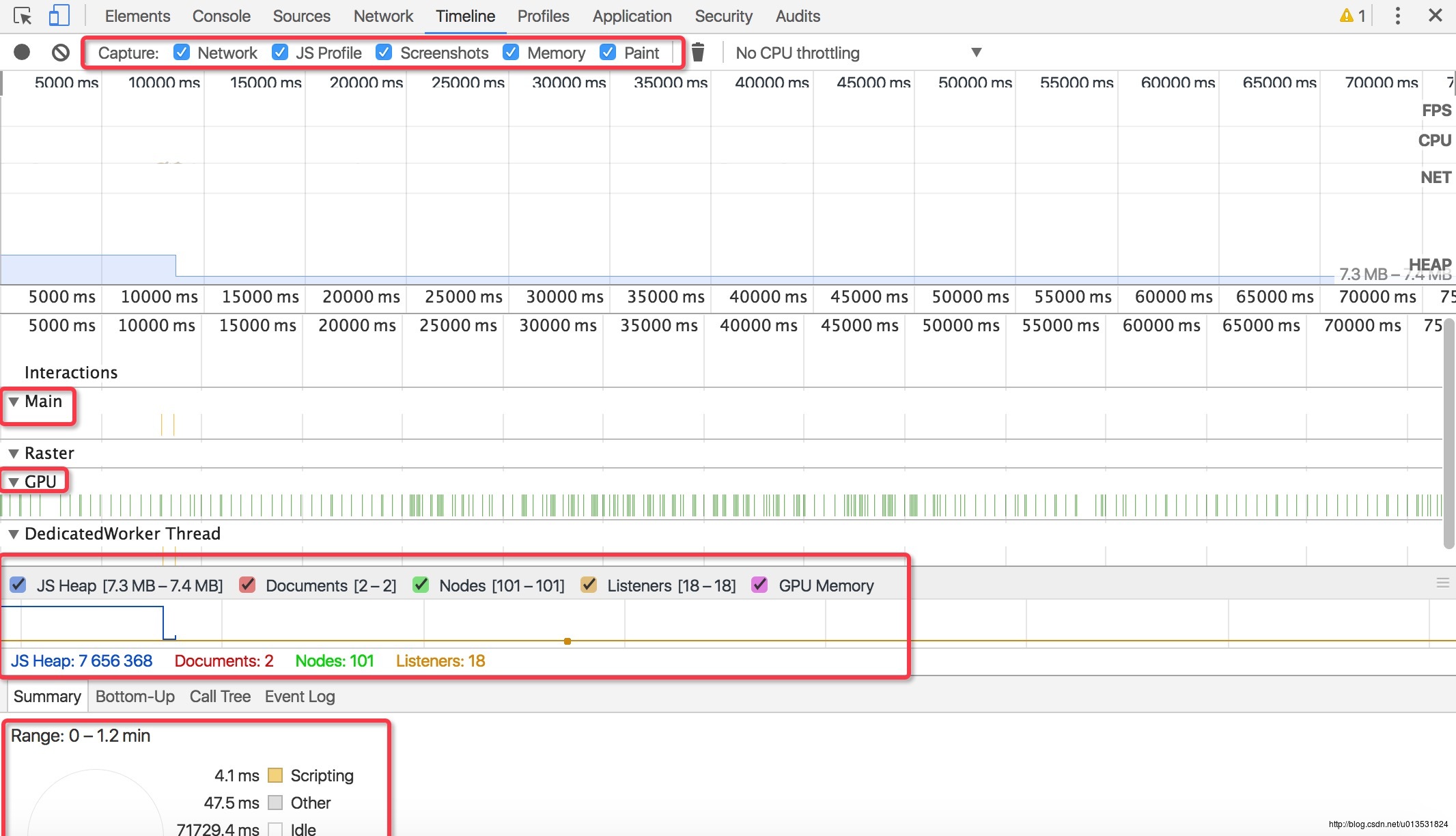This screenshot has height=836, width=1456.
Task: Open the Security tab
Action: coord(723,16)
